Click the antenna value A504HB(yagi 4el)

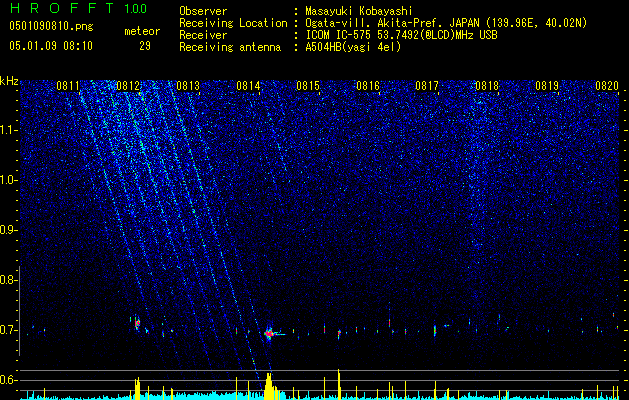[353, 47]
